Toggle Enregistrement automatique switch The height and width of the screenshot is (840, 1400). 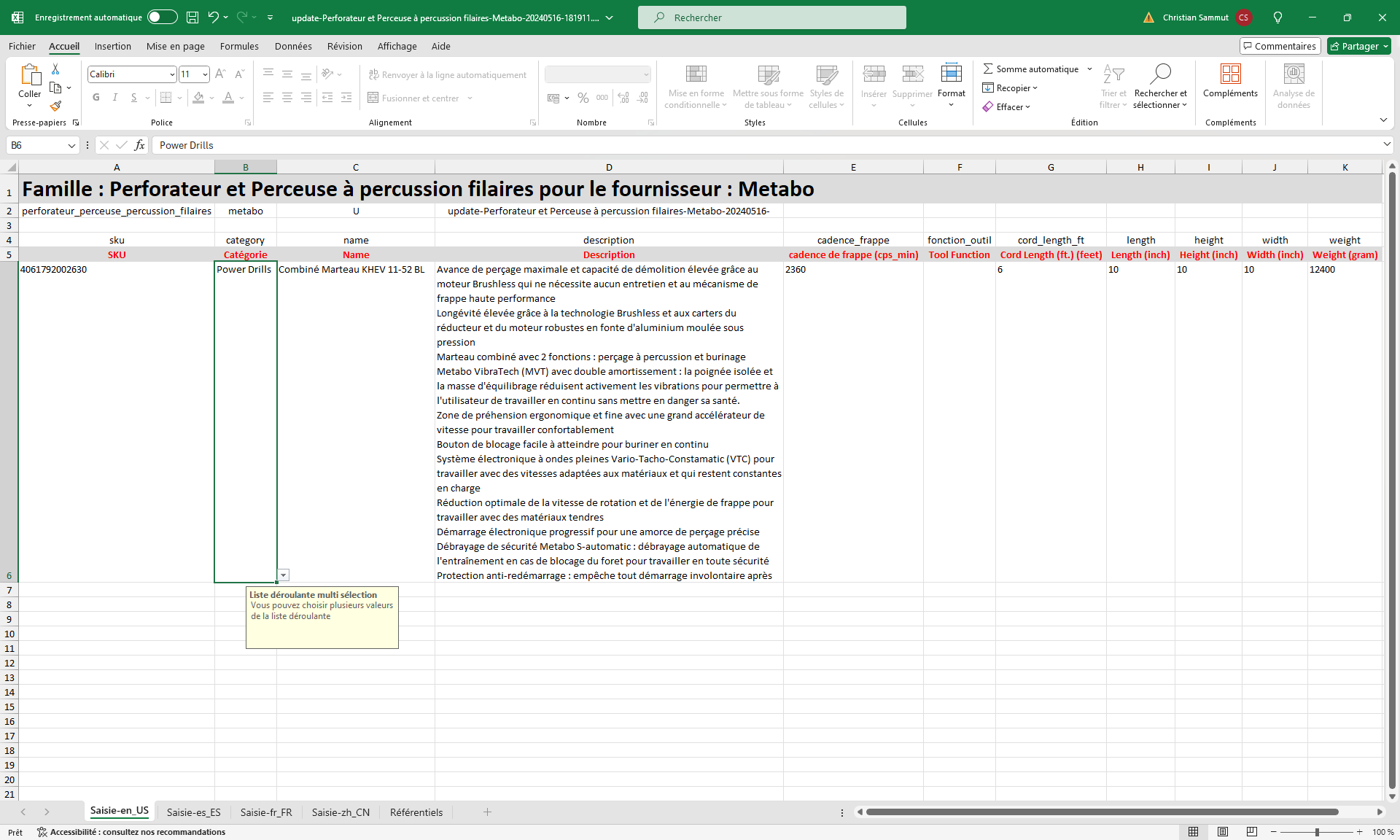162,17
